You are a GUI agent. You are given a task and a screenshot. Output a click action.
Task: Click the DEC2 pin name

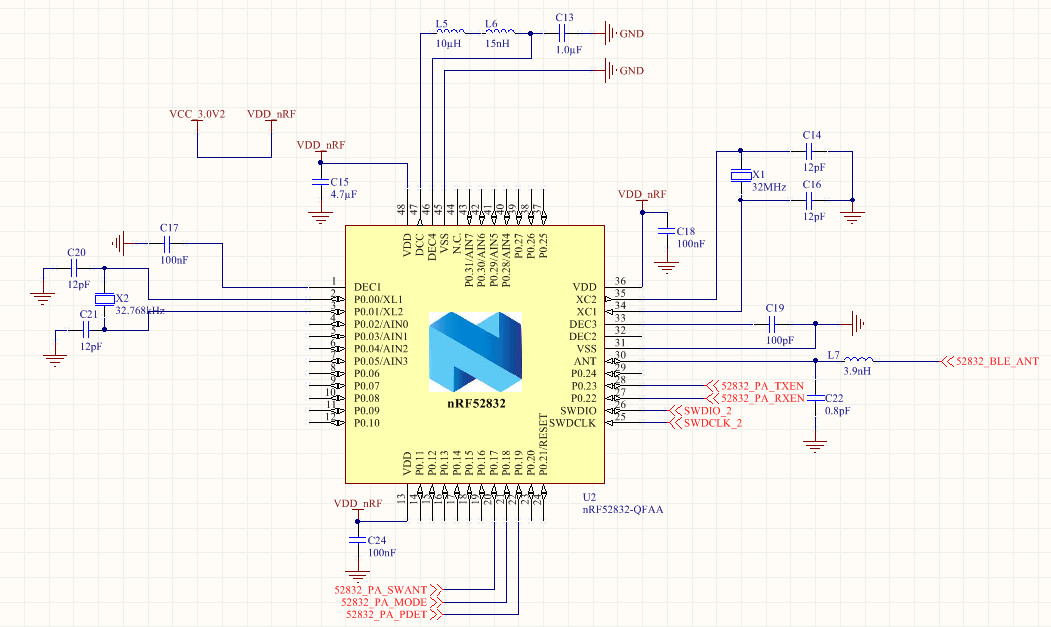tap(583, 336)
